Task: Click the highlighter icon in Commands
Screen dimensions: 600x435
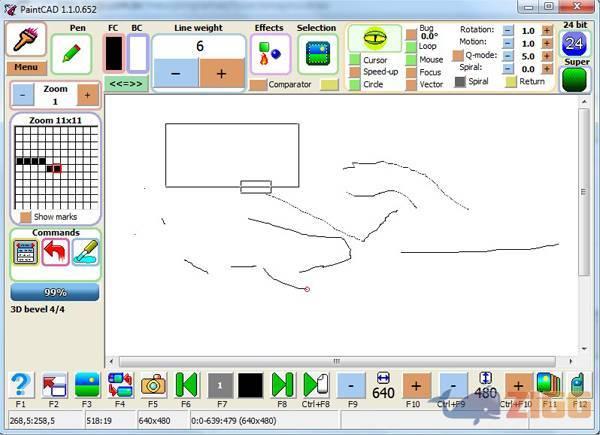Action: pos(85,252)
